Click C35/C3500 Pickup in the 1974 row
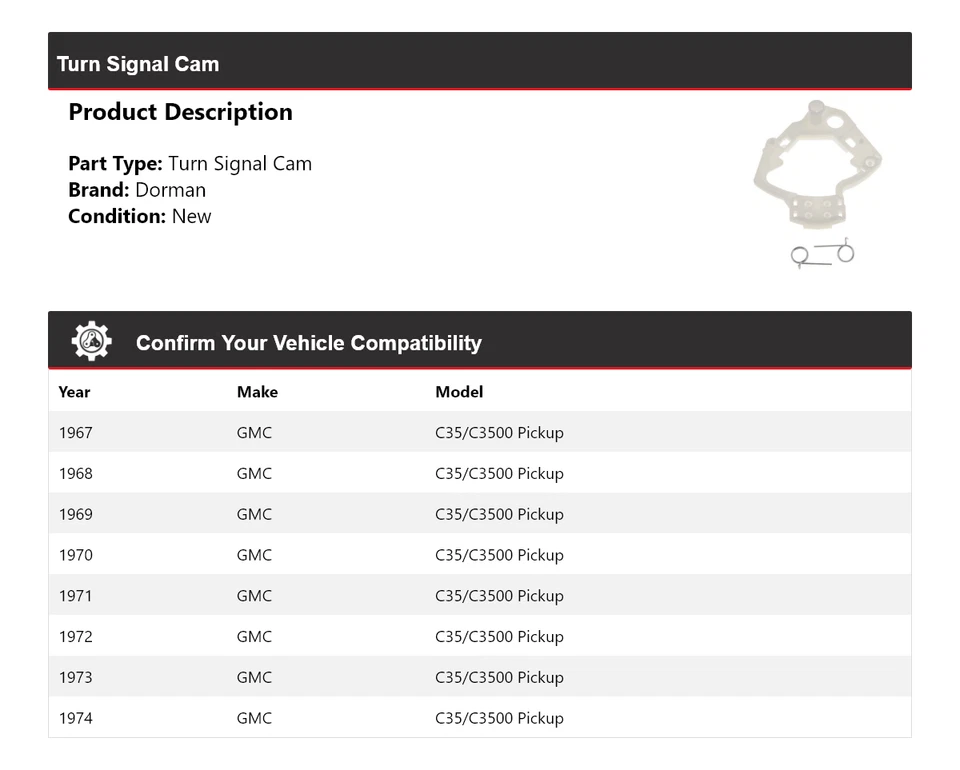 pos(499,718)
